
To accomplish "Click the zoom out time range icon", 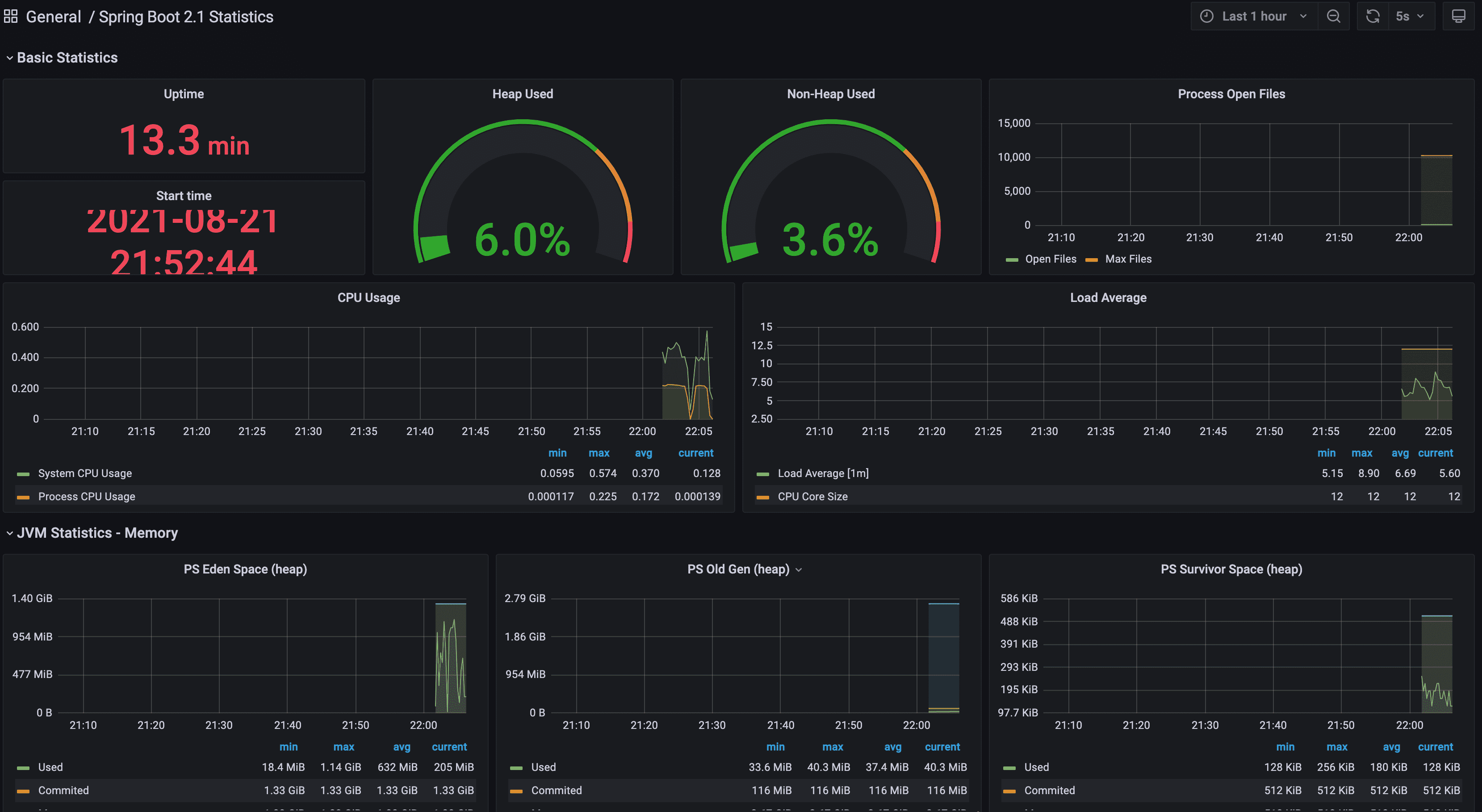I will (1333, 16).
